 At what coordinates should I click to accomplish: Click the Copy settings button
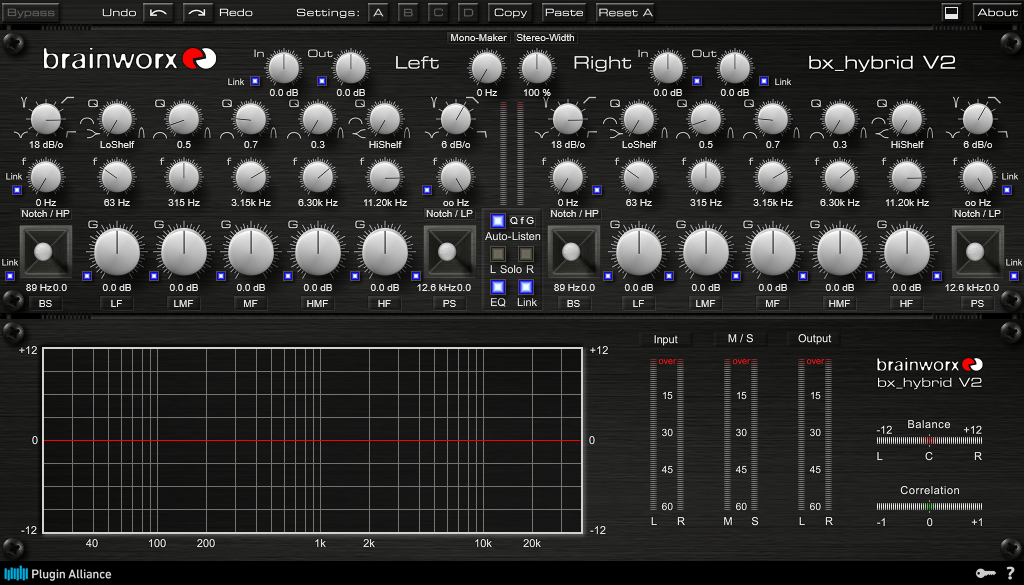(510, 12)
